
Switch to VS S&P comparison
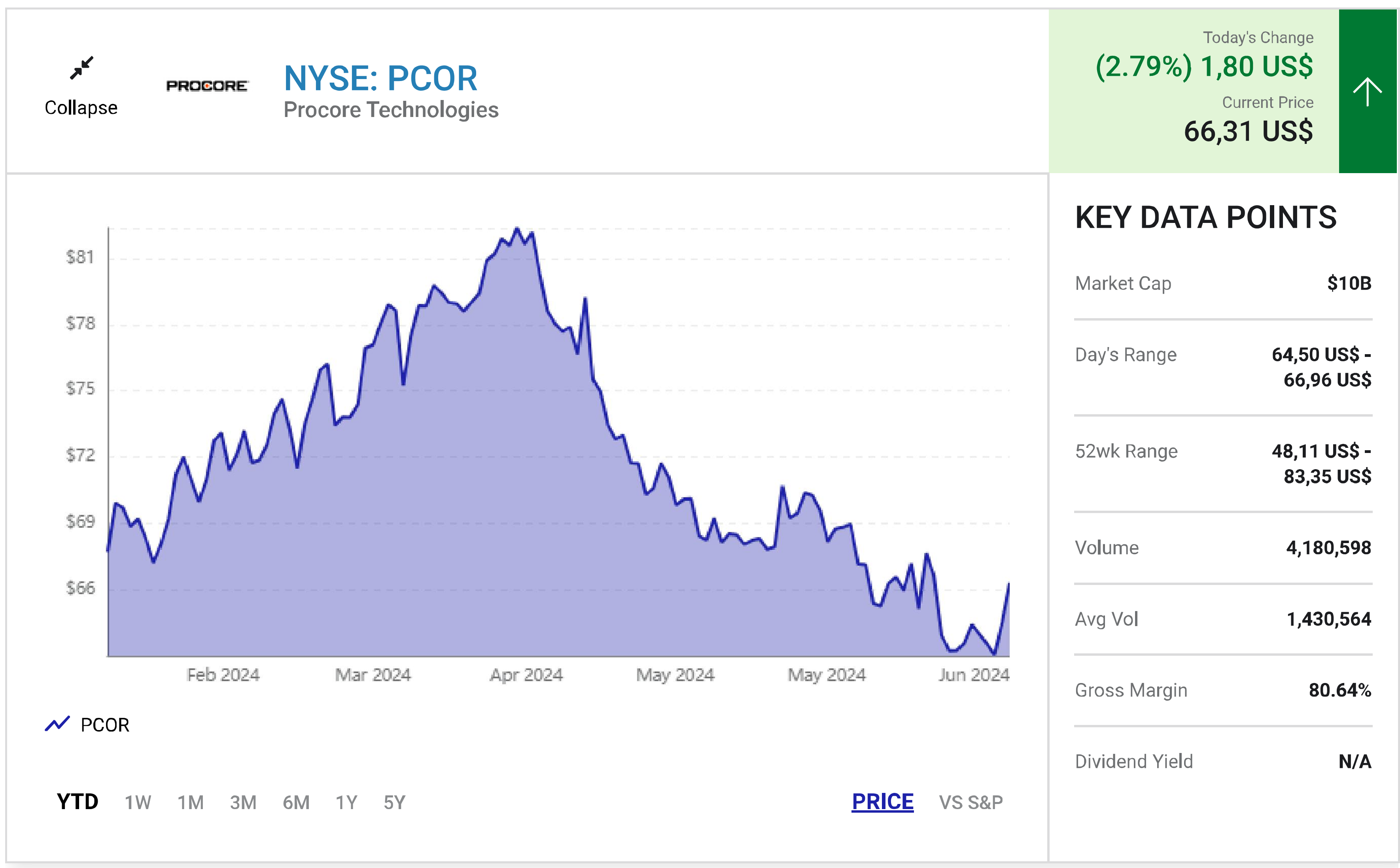971,802
